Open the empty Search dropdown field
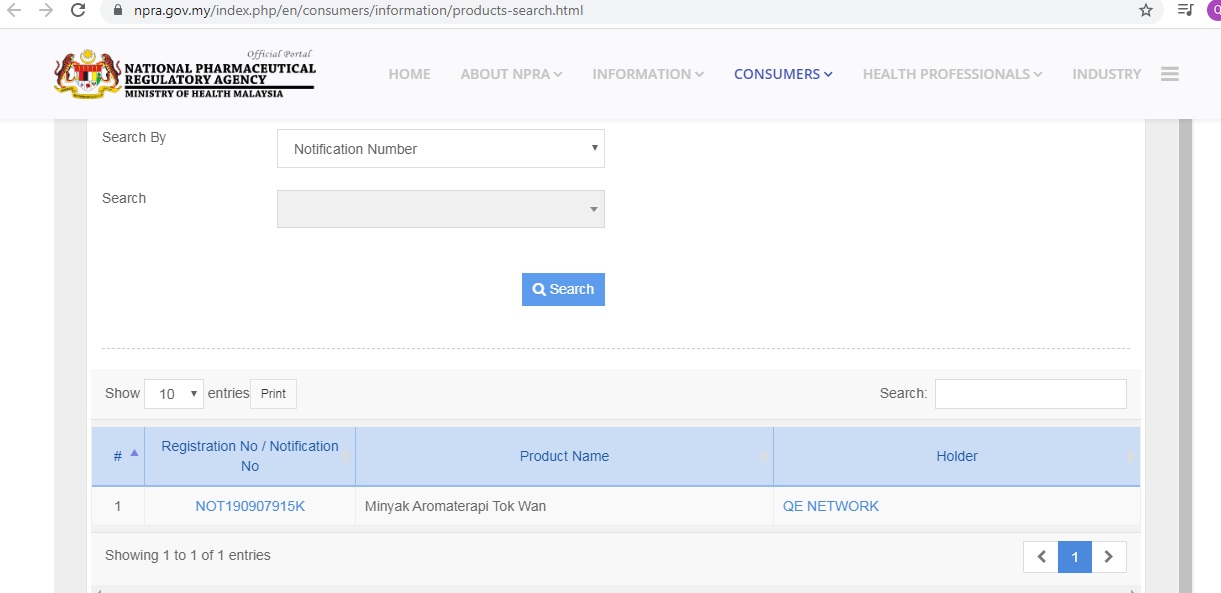Viewport: 1221px width, 593px height. coord(441,209)
